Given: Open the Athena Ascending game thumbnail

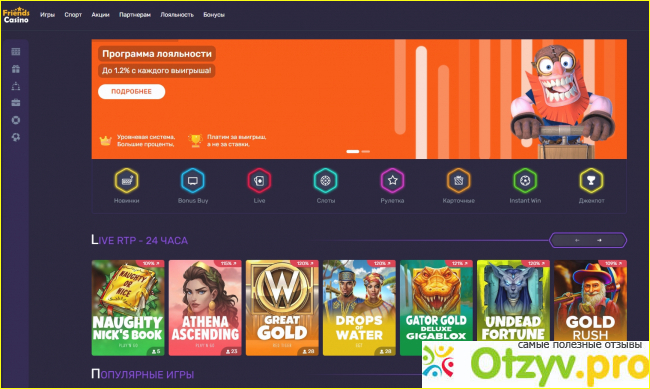Looking at the screenshot, I should [205, 308].
